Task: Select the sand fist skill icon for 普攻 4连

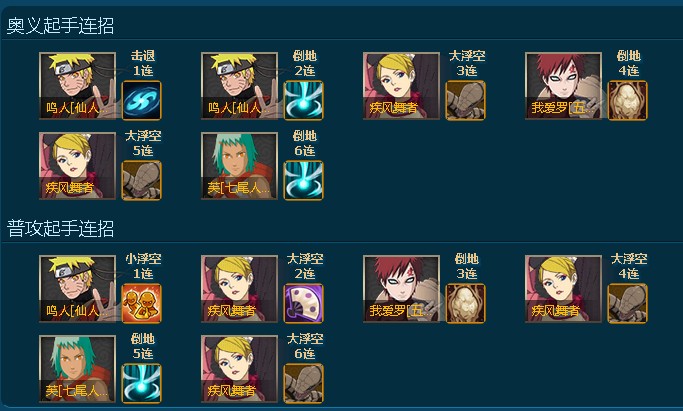Action: 628,303
